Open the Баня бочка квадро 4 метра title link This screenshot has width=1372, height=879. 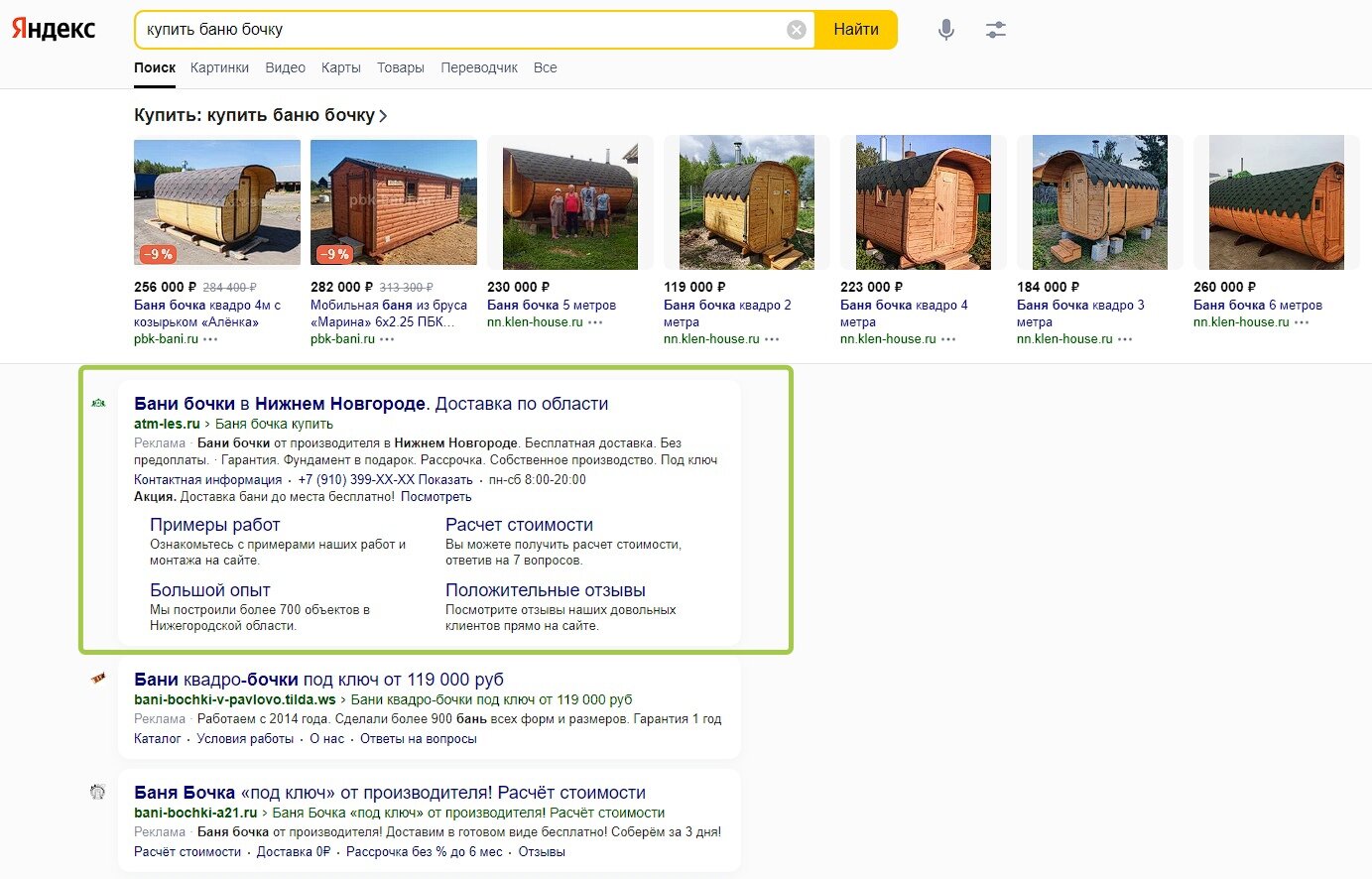tap(904, 314)
